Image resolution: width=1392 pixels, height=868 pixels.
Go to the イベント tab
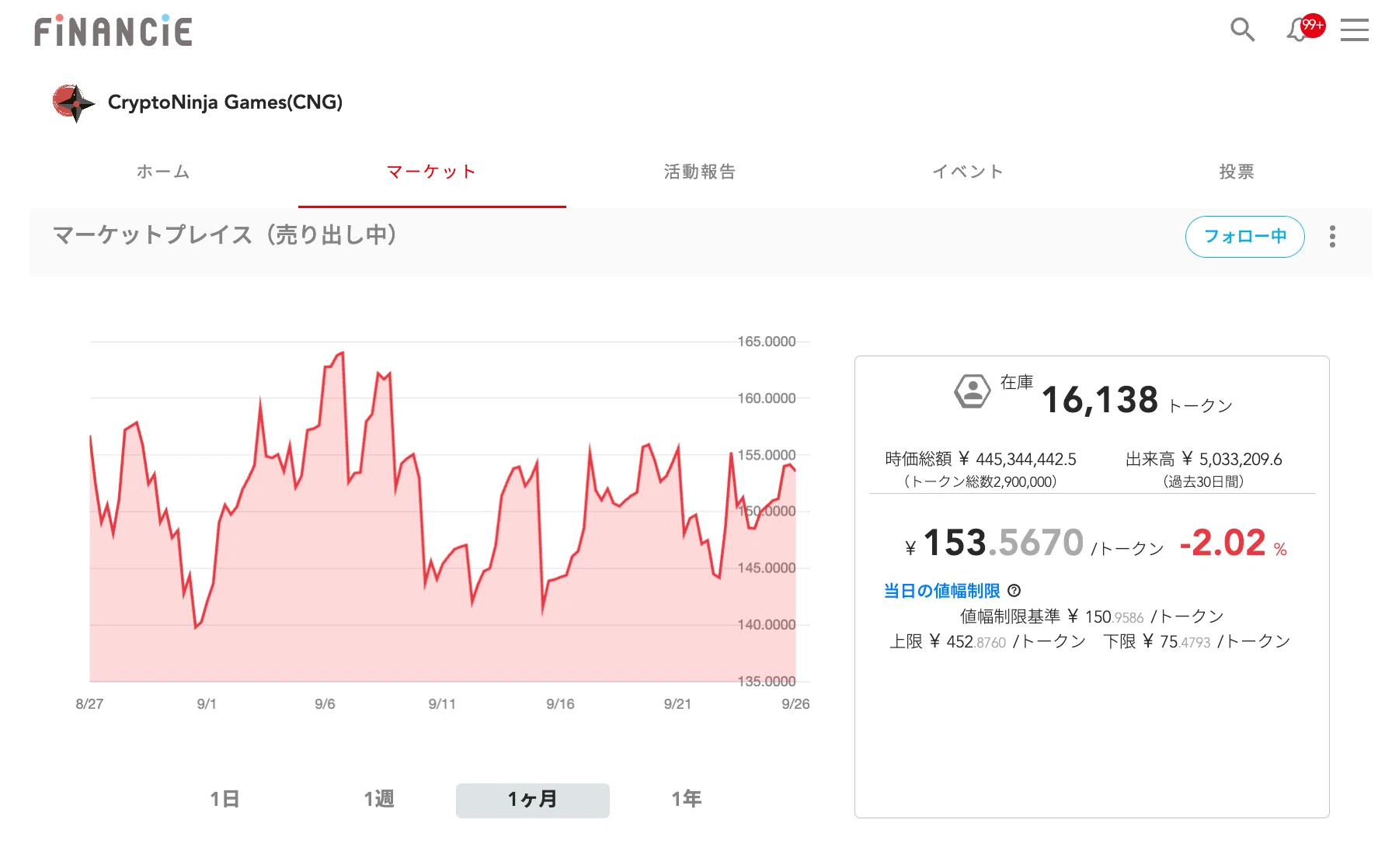(968, 172)
